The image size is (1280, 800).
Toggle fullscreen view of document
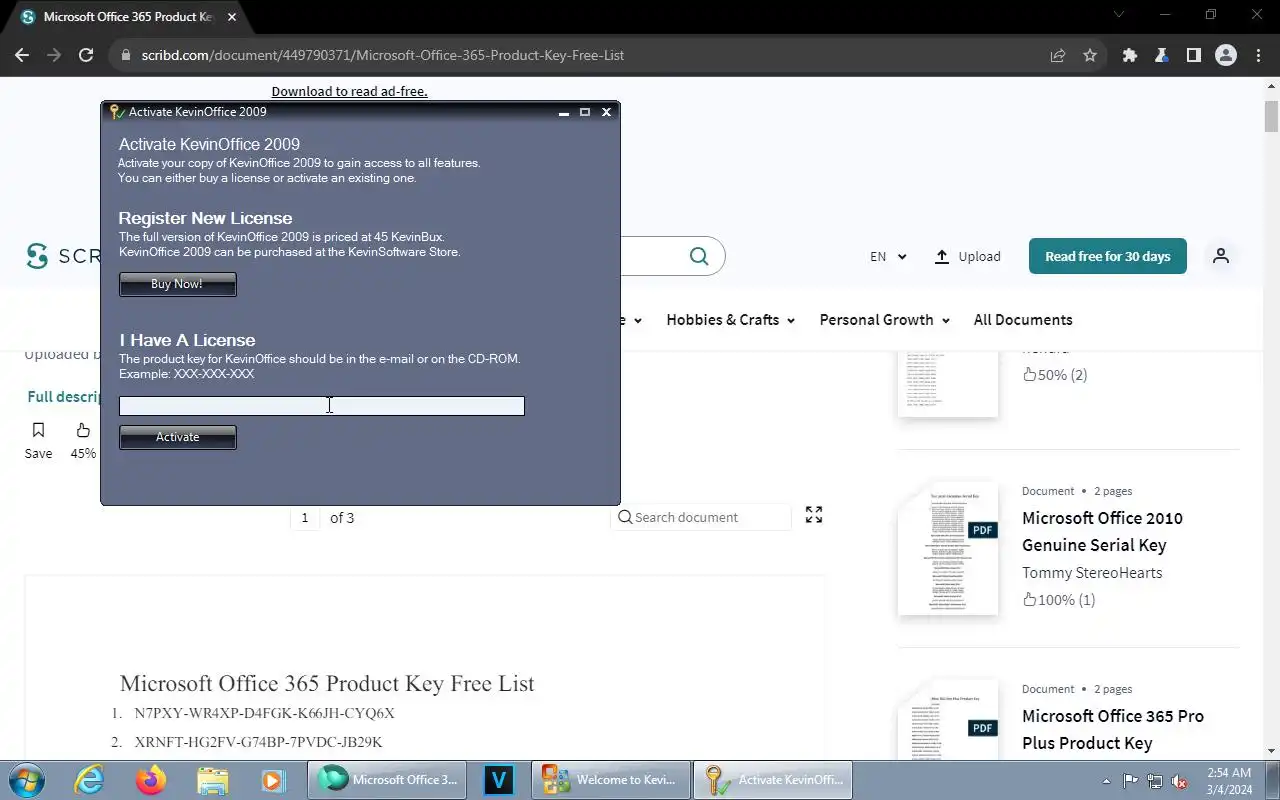coord(814,515)
